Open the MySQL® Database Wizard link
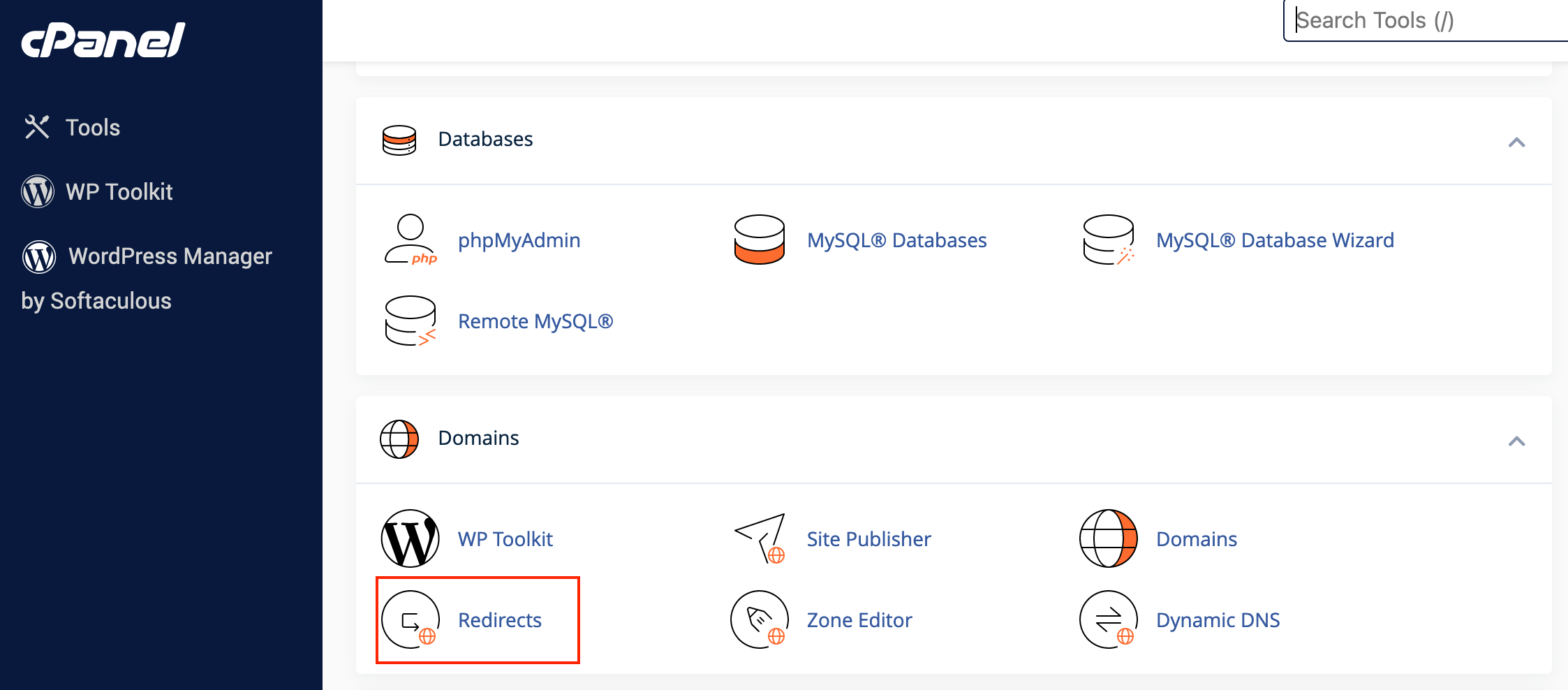 [x=1275, y=240]
